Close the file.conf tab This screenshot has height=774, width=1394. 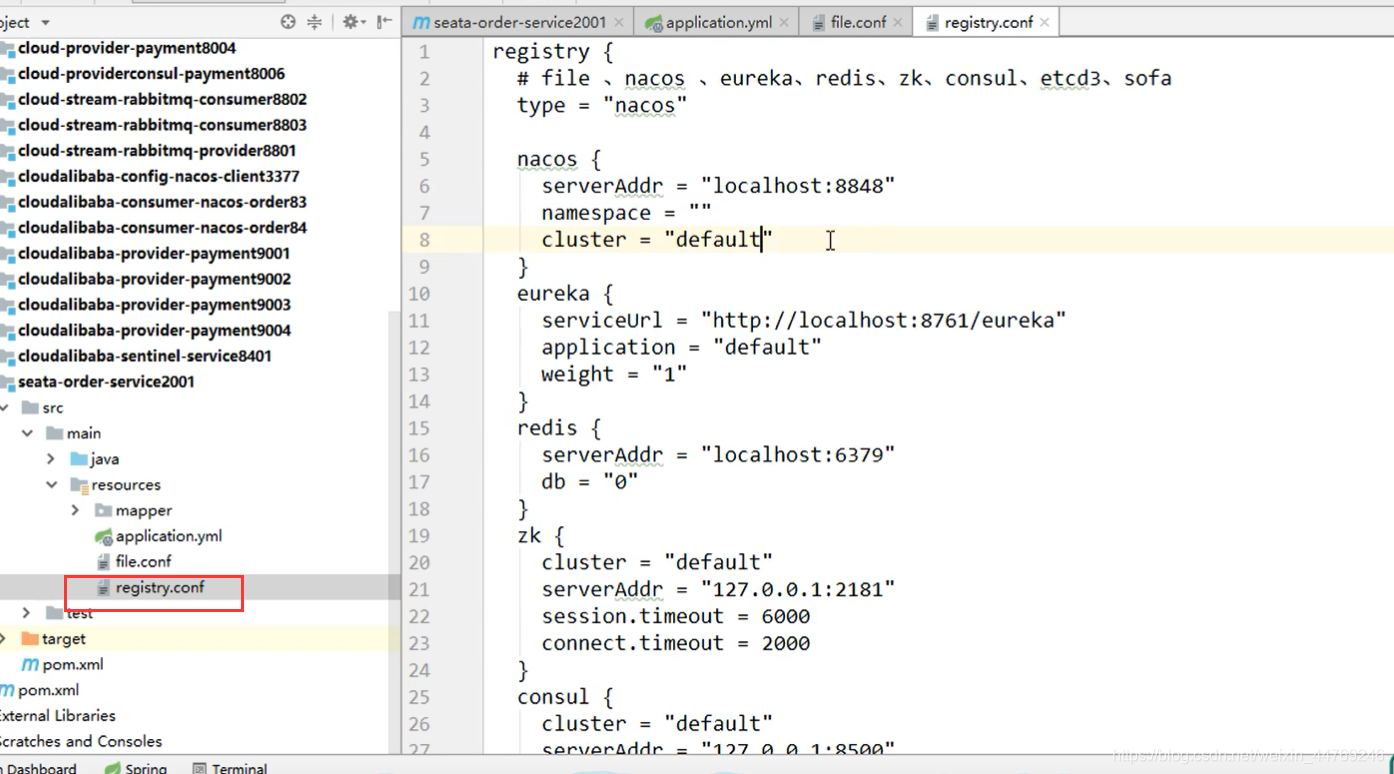(897, 22)
